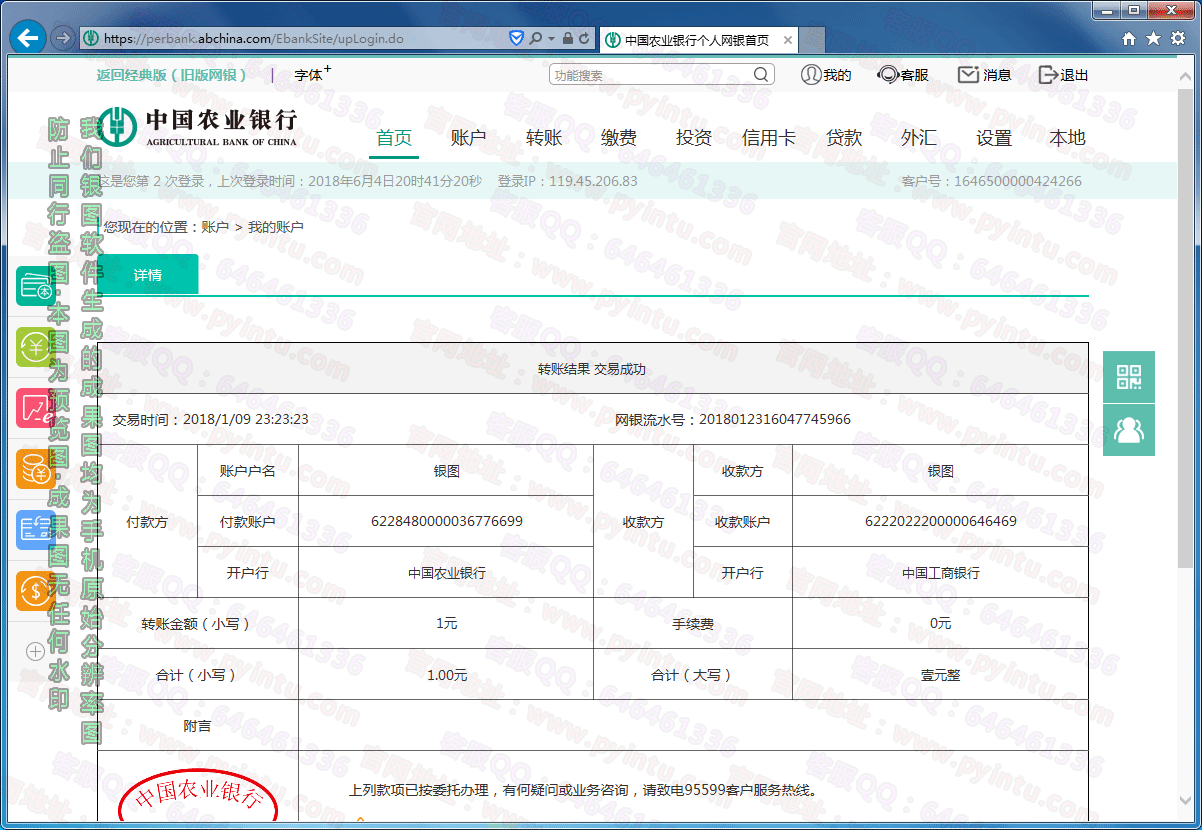Select the 详情 tab
Image resolution: width=1202 pixels, height=830 pixels.
[148, 274]
